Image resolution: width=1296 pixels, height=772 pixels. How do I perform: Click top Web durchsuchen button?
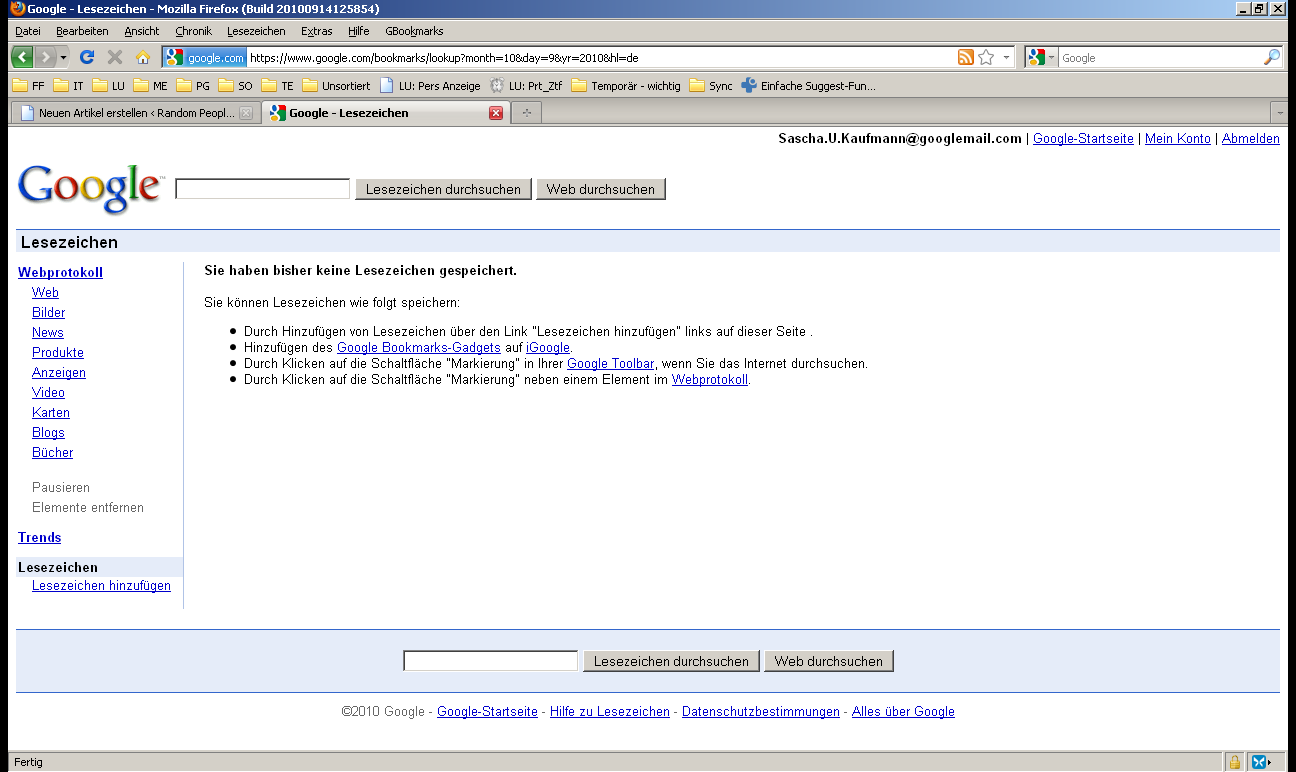[601, 189]
